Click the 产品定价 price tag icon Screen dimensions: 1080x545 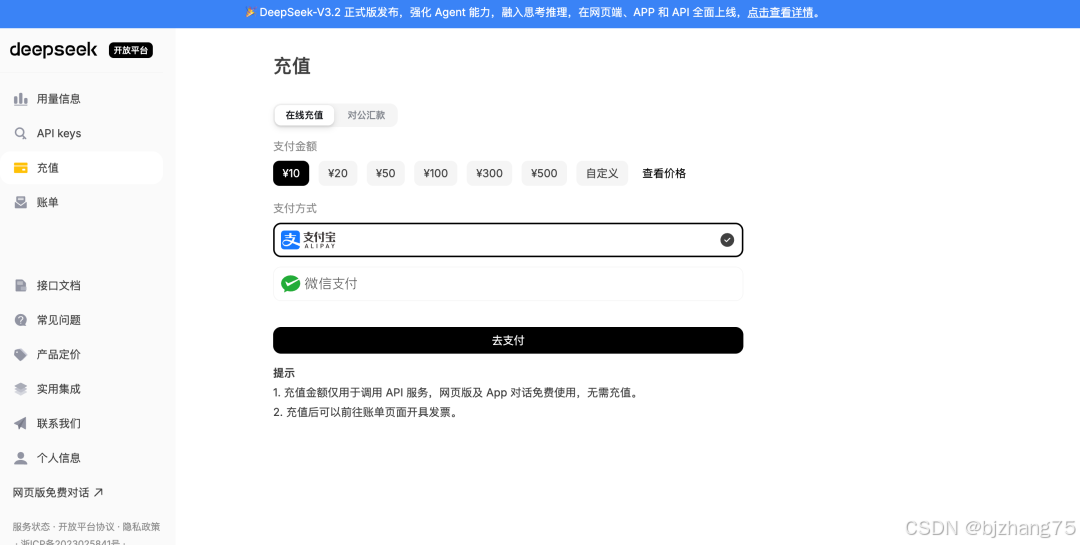point(21,354)
